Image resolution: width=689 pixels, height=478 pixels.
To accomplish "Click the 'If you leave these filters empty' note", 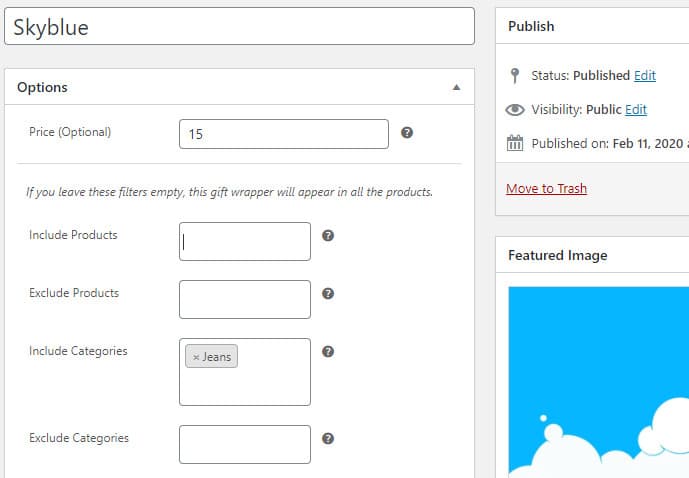I will coord(229,192).
